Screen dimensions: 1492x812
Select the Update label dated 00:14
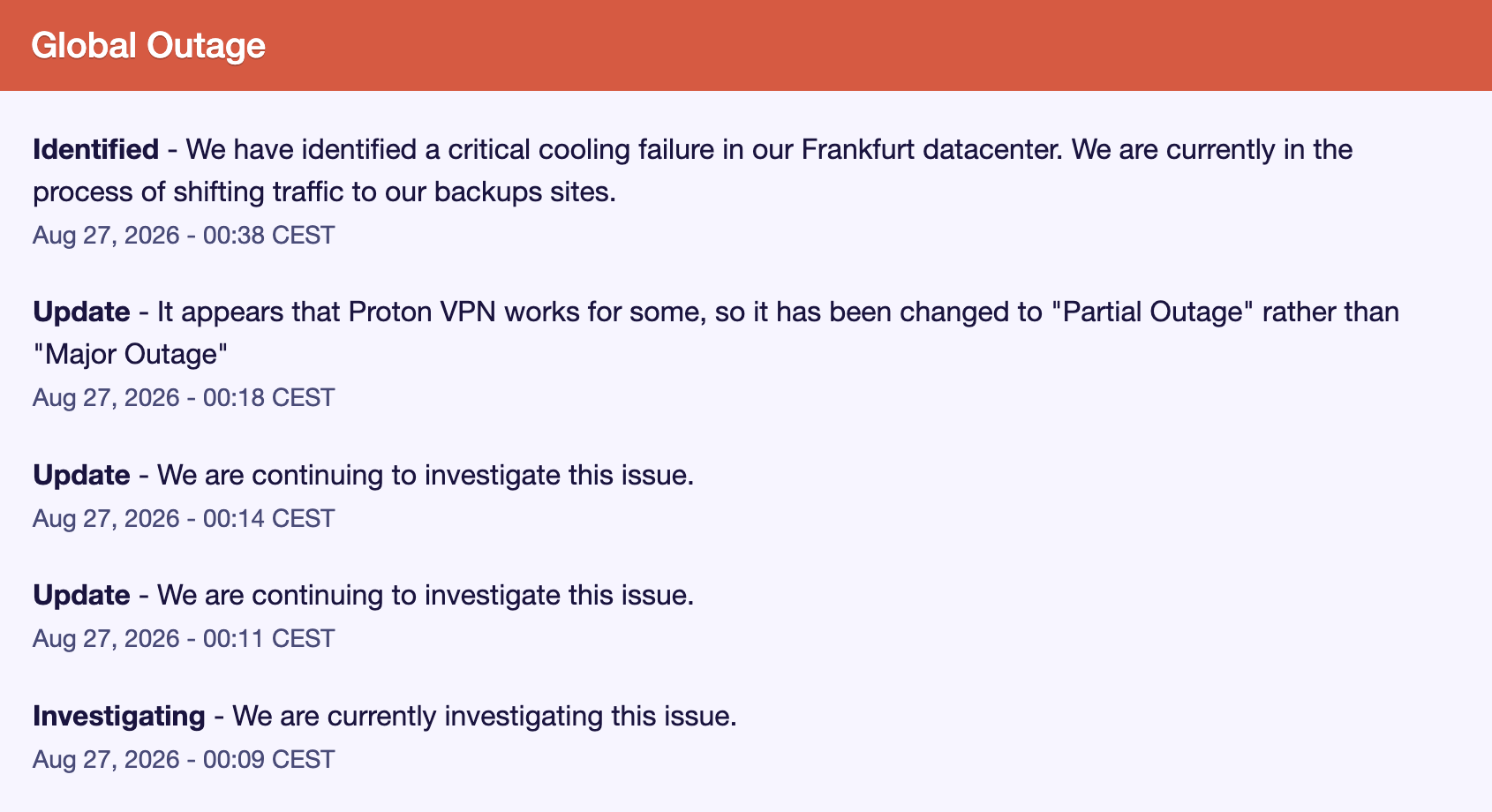pyautogui.click(x=81, y=476)
